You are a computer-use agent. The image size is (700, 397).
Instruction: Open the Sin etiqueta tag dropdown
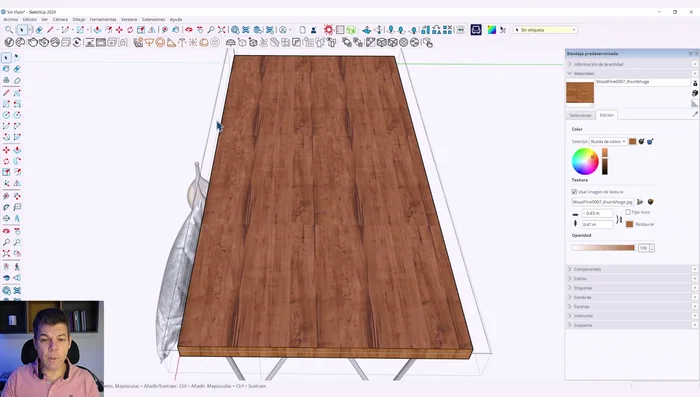pos(545,30)
